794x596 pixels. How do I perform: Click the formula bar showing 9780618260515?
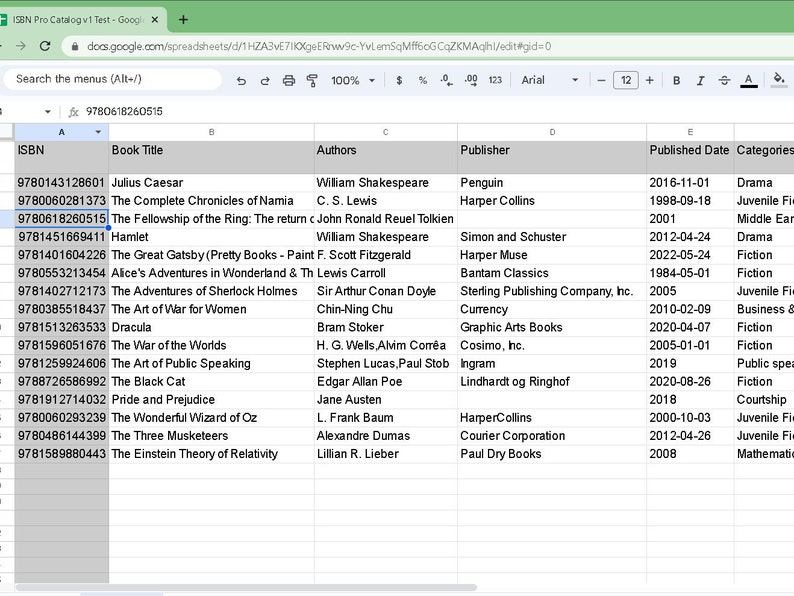[435, 111]
